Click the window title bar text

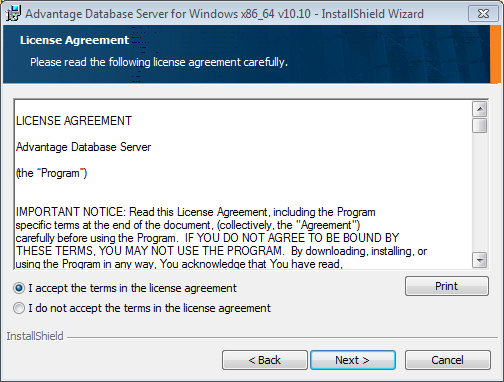point(224,14)
